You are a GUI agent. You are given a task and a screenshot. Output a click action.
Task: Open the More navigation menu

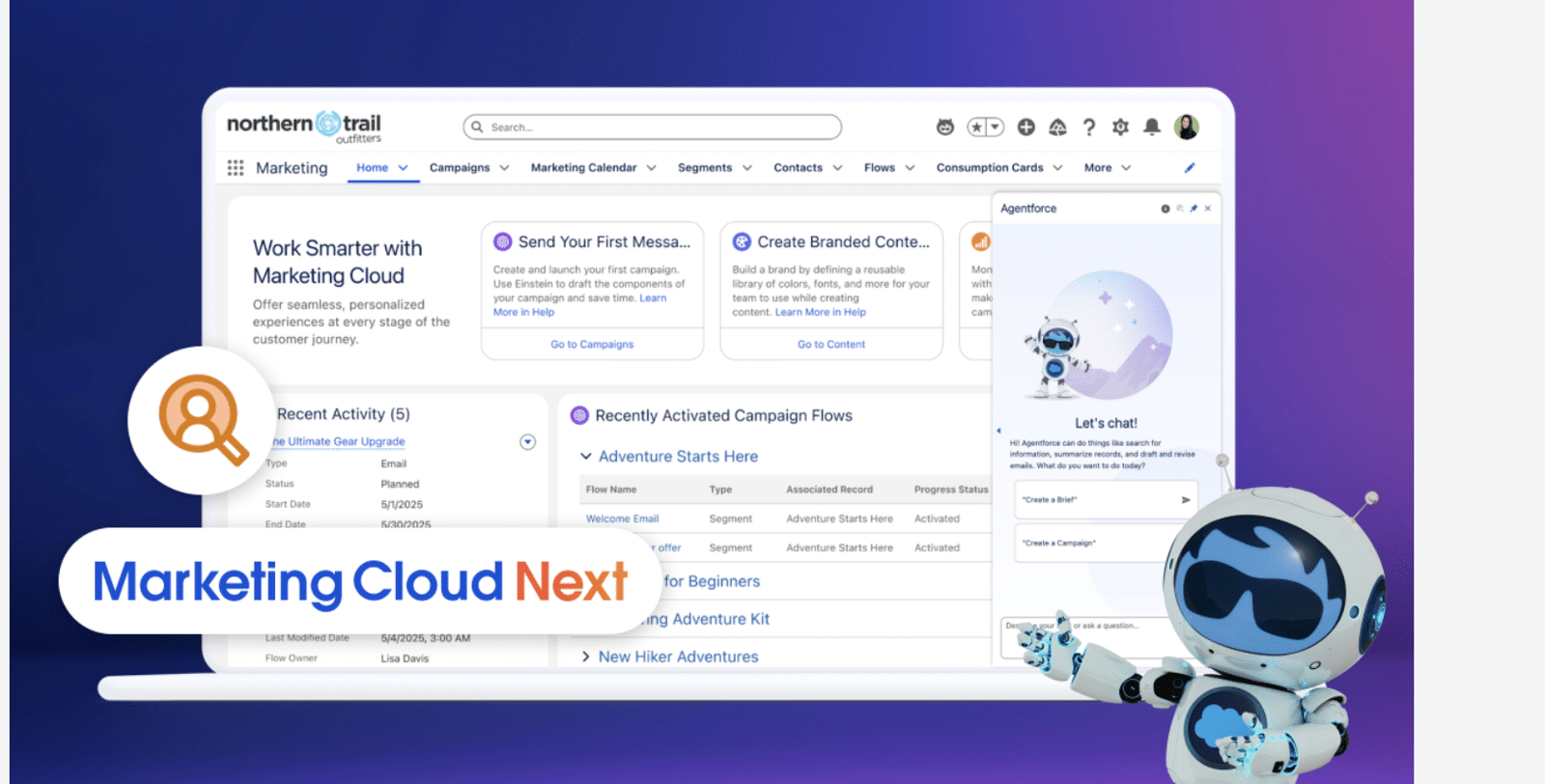click(x=1107, y=168)
